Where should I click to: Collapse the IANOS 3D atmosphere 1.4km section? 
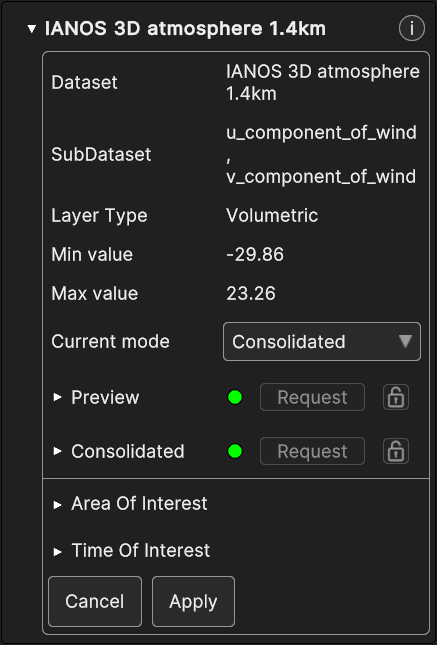[x=31, y=29]
